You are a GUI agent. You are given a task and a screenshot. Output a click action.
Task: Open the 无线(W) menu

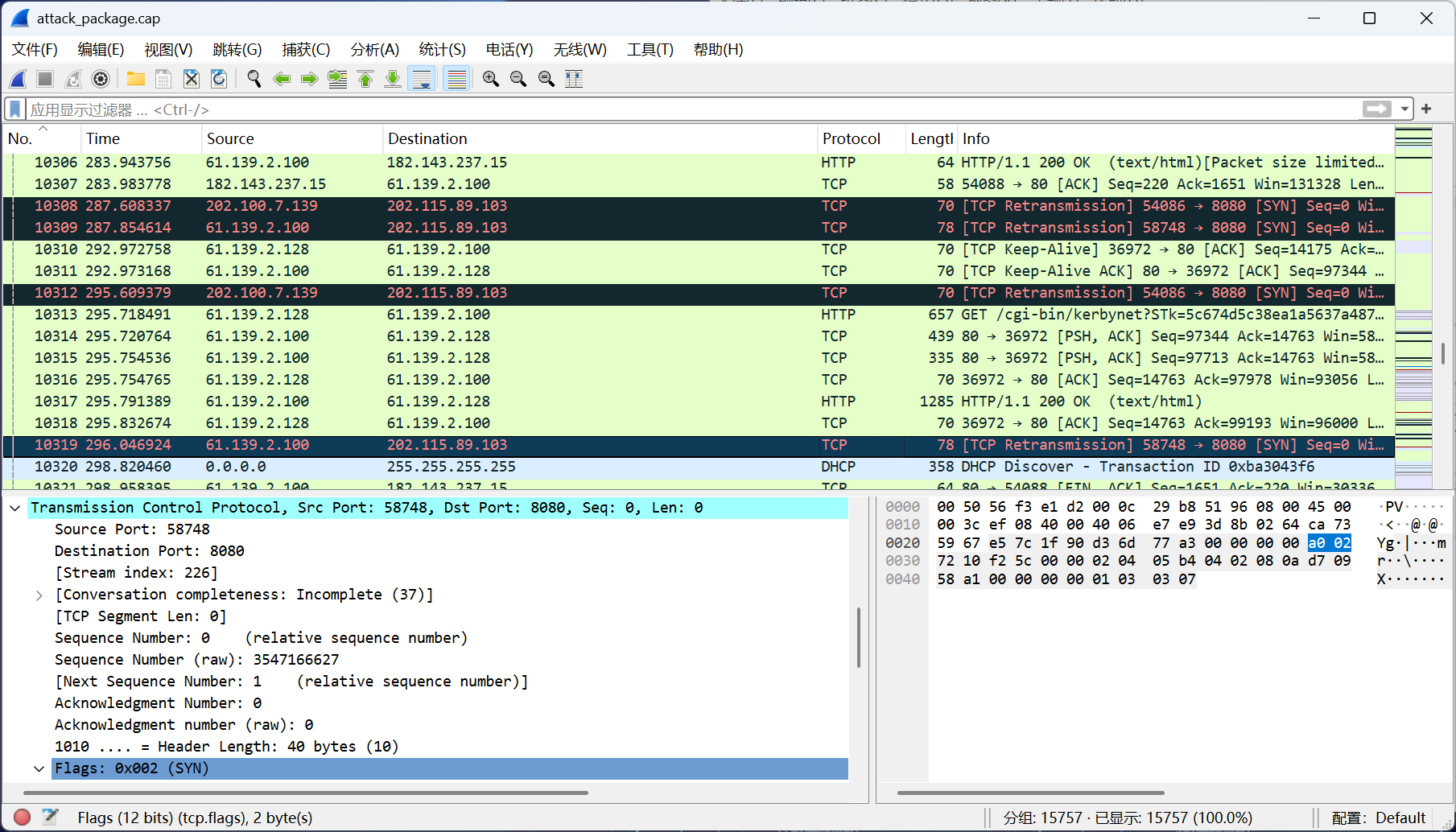580,50
